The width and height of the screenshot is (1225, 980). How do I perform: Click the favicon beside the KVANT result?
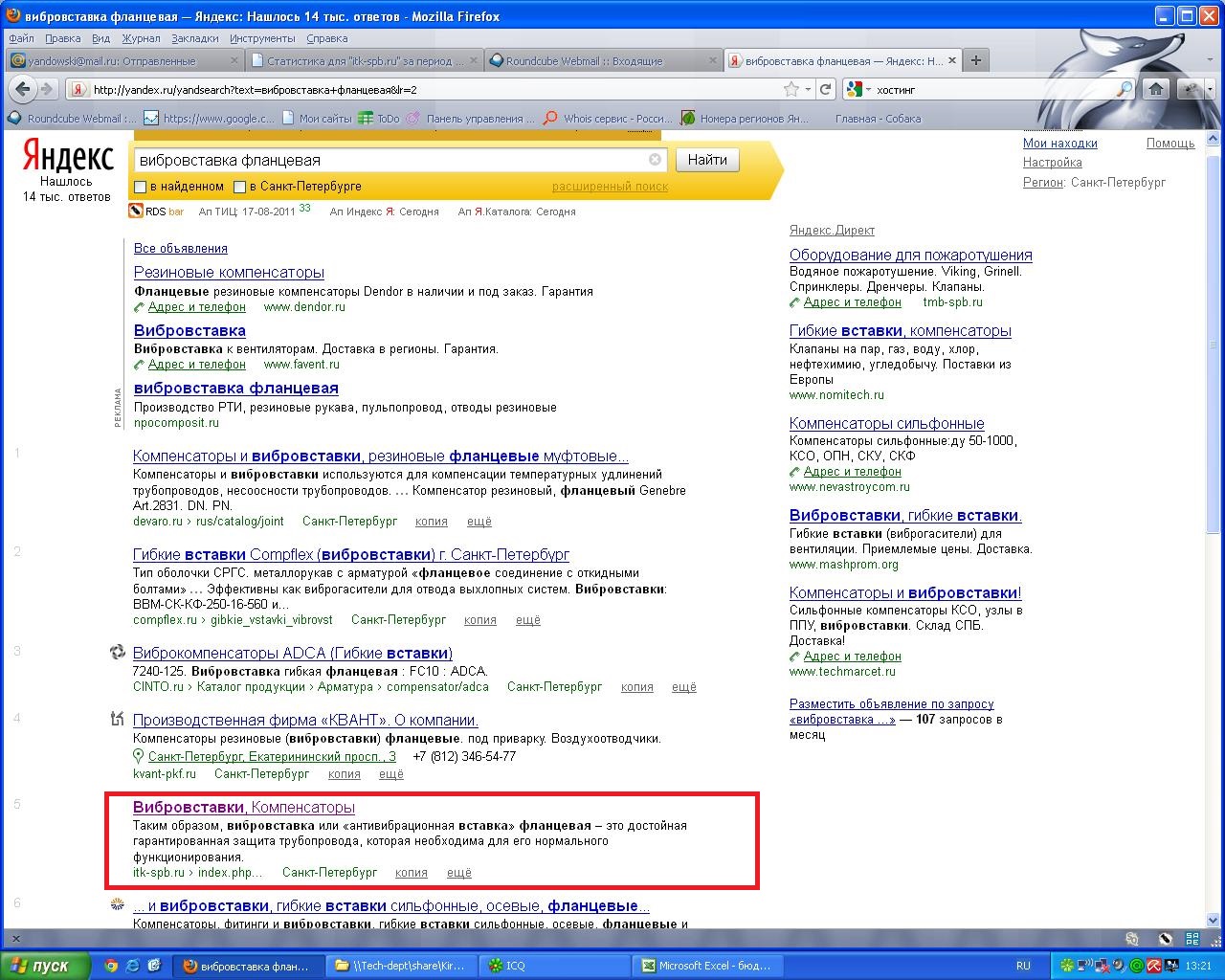click(x=118, y=720)
